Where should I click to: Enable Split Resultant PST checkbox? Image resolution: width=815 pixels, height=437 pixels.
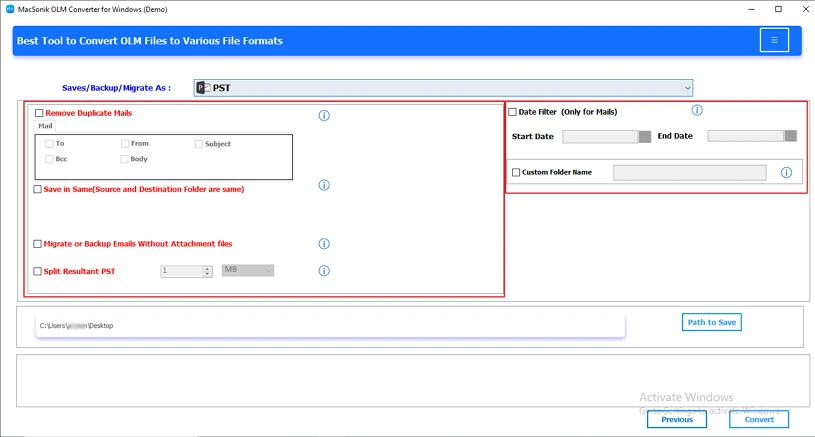pos(37,271)
